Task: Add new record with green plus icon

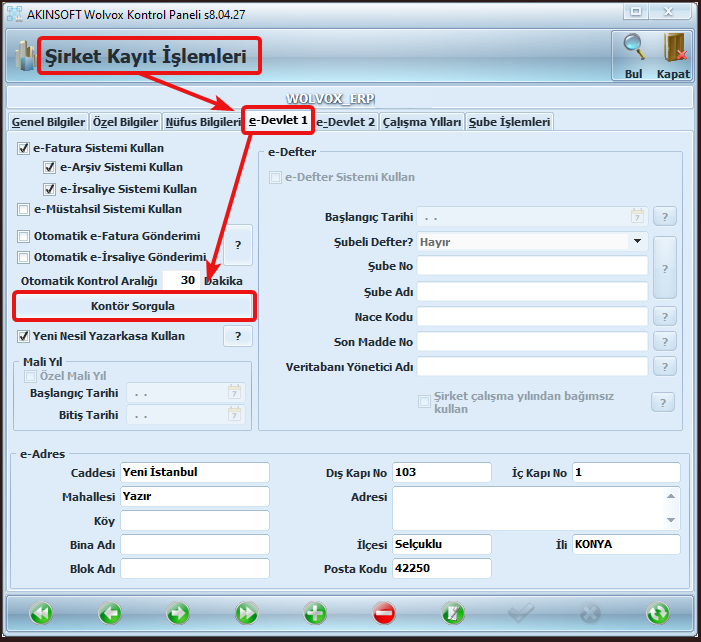Action: point(315,612)
